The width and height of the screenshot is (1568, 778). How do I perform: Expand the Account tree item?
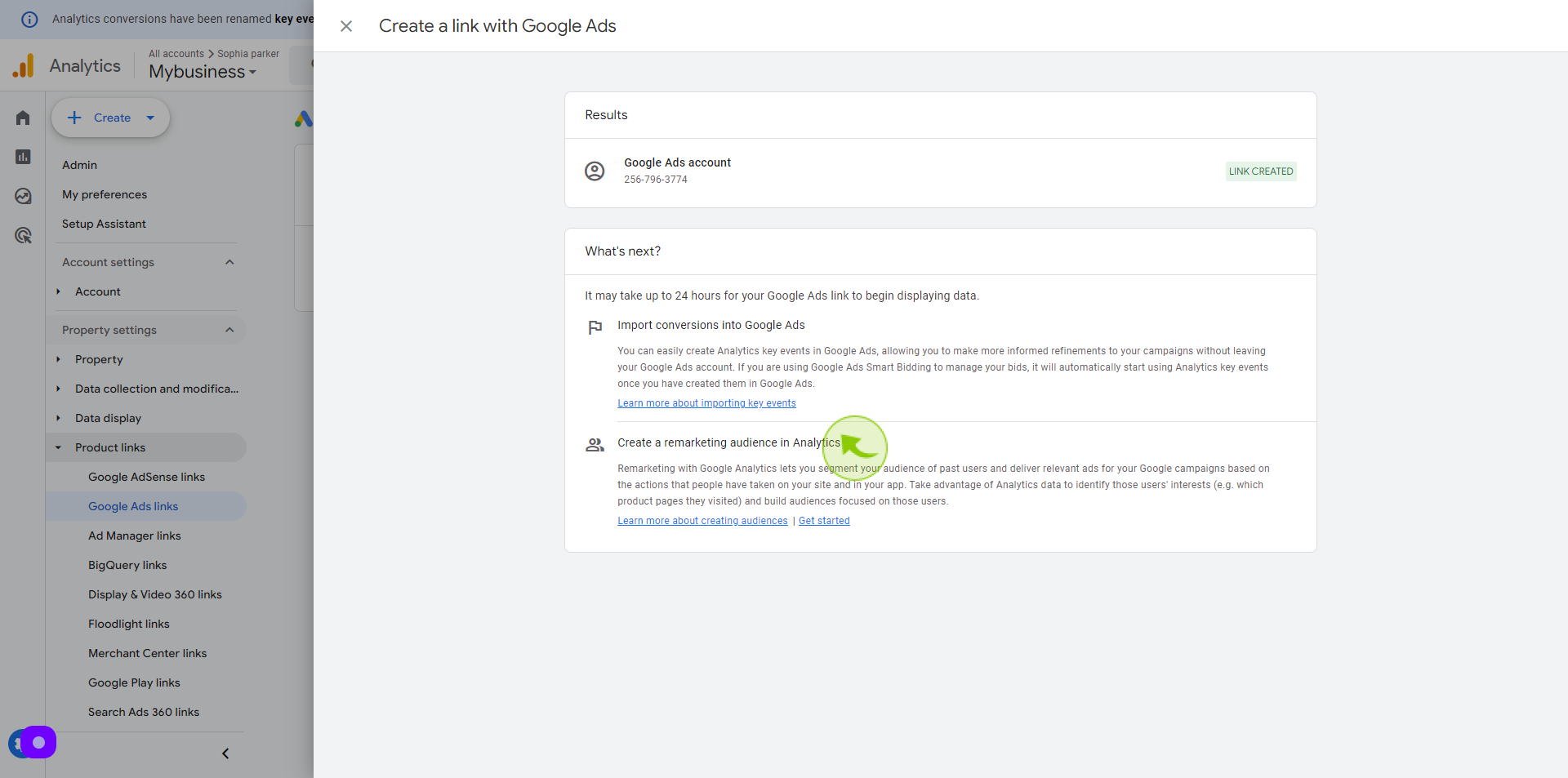click(58, 291)
